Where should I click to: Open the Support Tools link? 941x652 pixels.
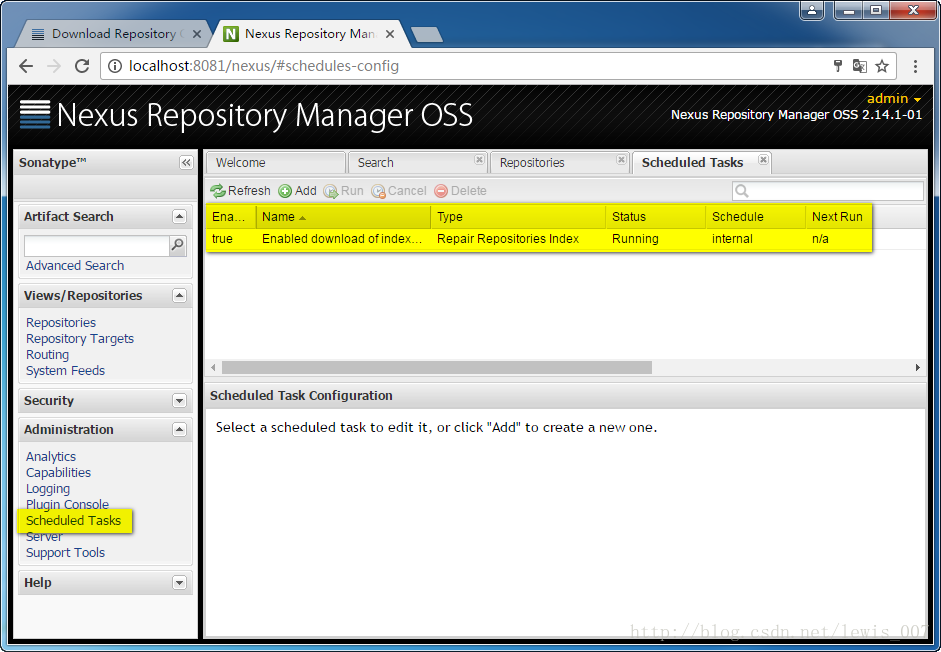(65, 553)
